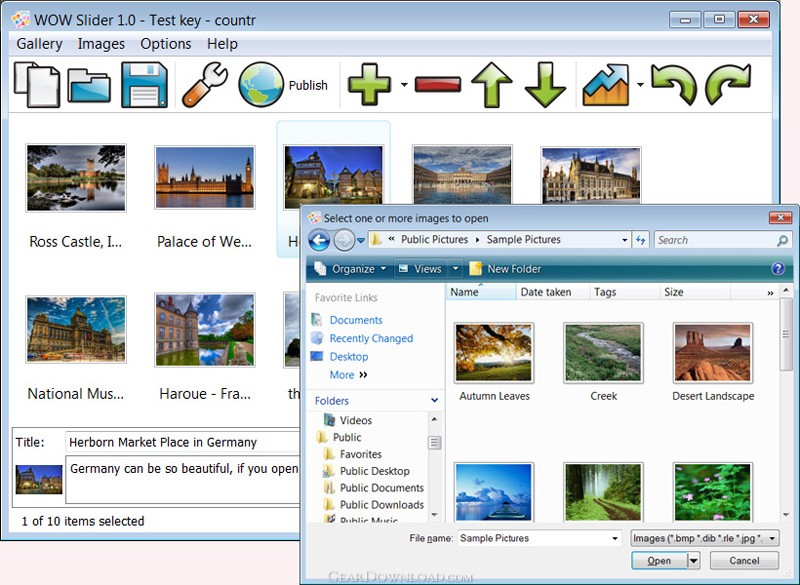Click the Publish globe icon
800x585 pixels.
coord(261,85)
